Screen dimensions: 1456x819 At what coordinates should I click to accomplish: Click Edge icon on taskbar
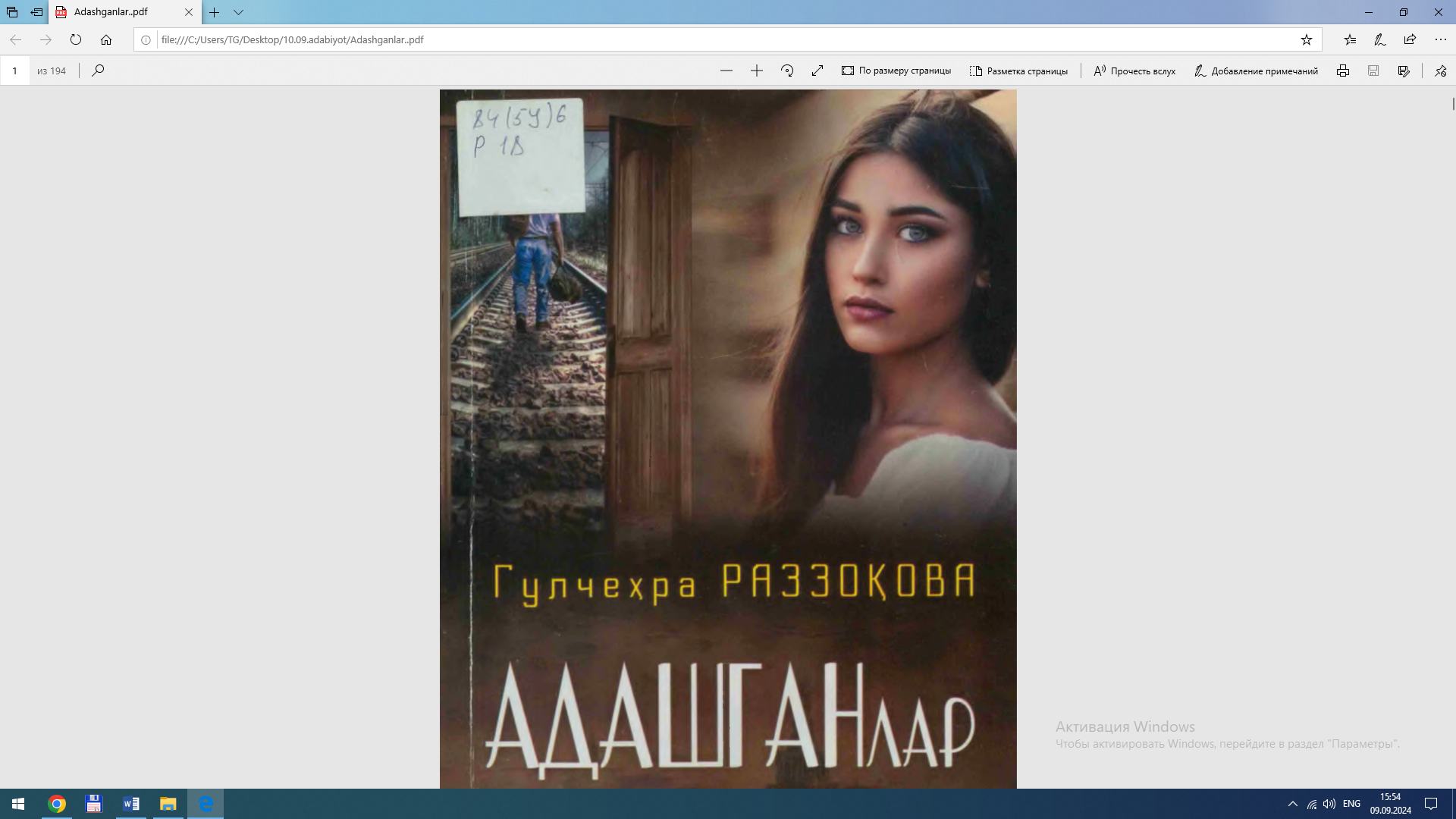point(206,804)
